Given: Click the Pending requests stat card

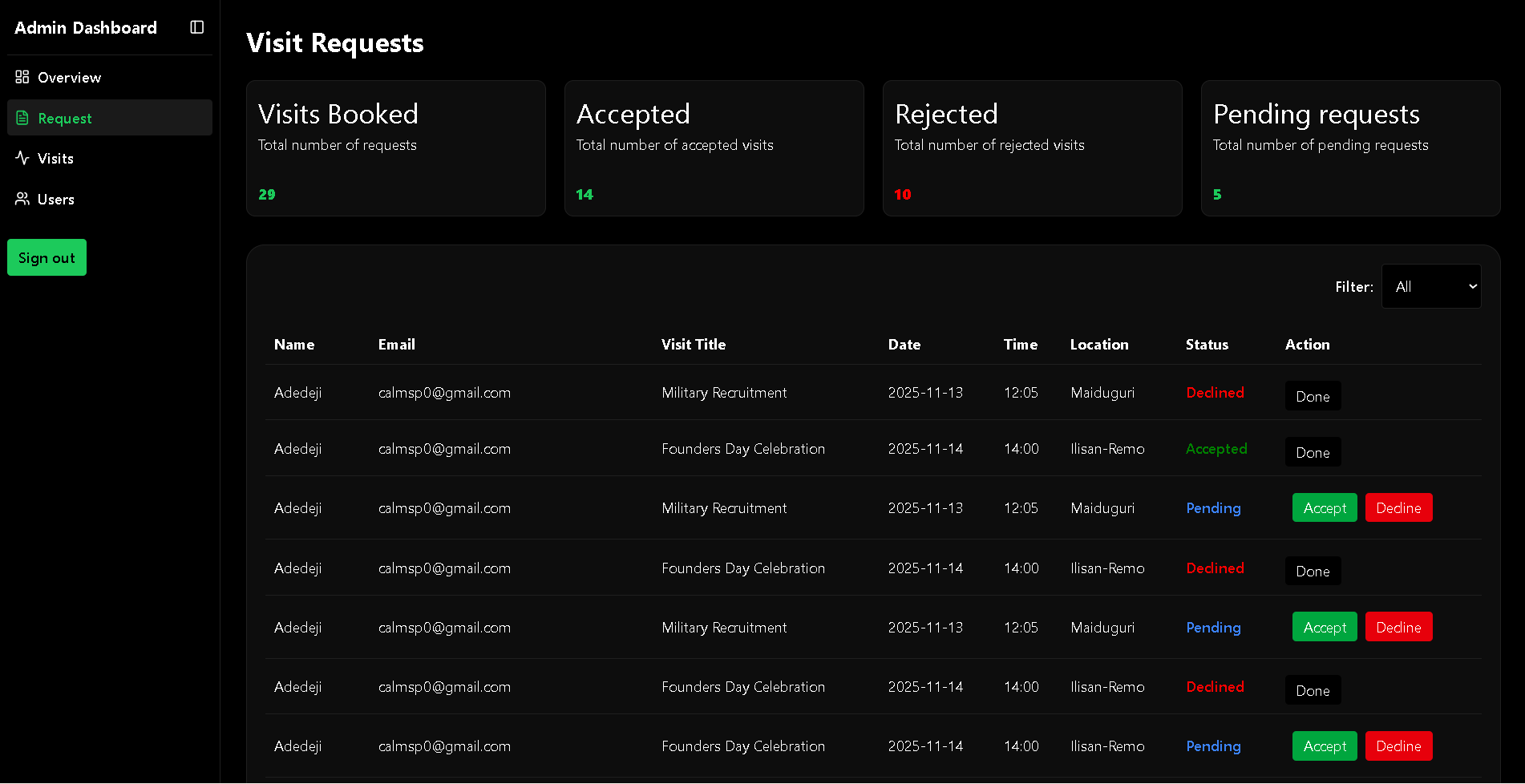Looking at the screenshot, I should click(x=1350, y=148).
